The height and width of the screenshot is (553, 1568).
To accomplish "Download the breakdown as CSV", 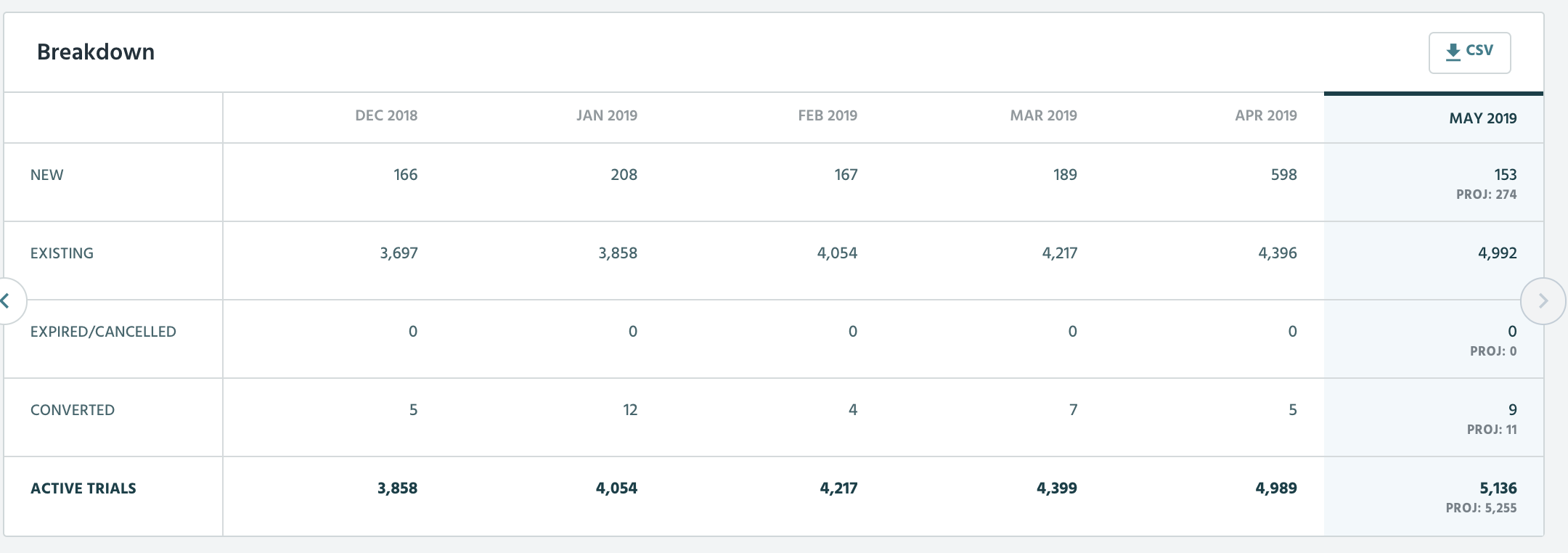I will 1469,52.
